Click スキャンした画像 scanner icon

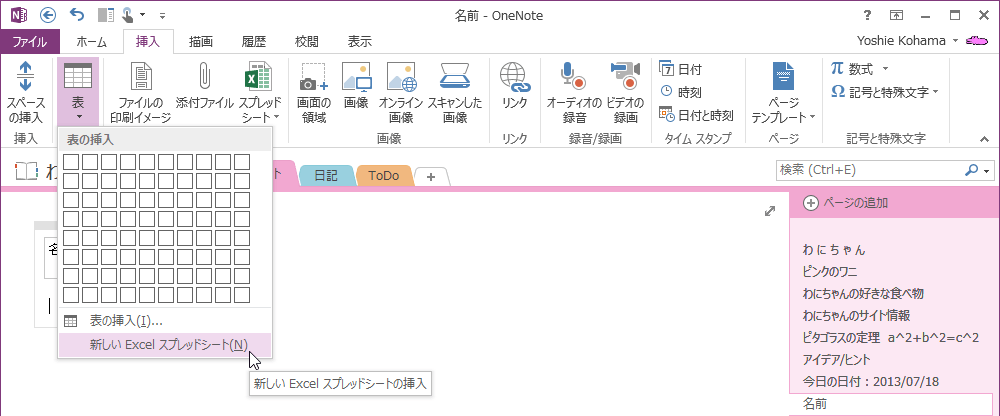[455, 93]
